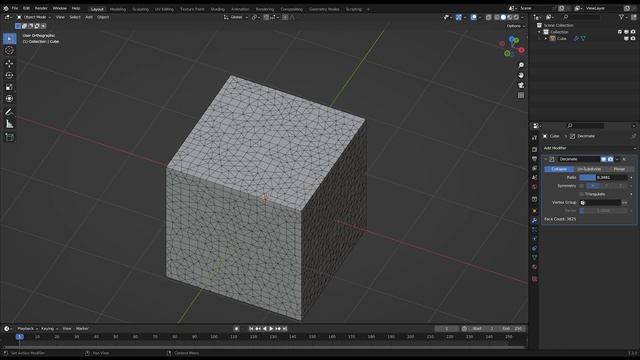Collapse the Collection in outliner

tap(539, 32)
